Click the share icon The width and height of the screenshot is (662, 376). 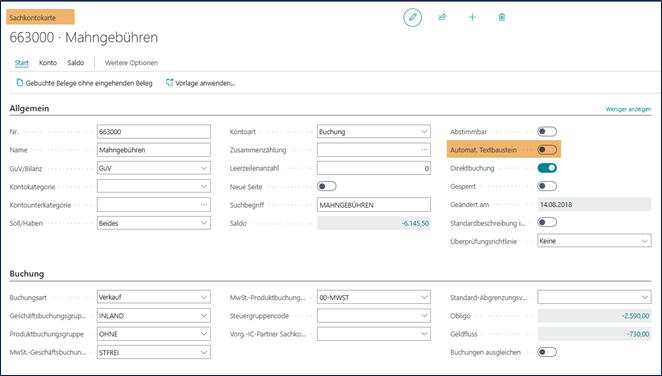point(442,17)
